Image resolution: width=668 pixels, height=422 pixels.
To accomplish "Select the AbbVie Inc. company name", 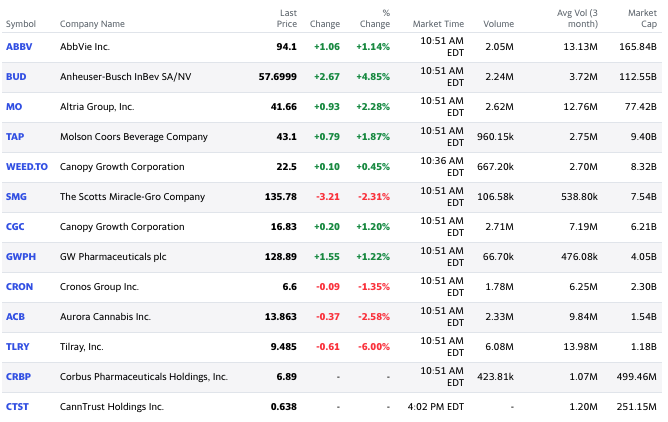I will (85, 47).
